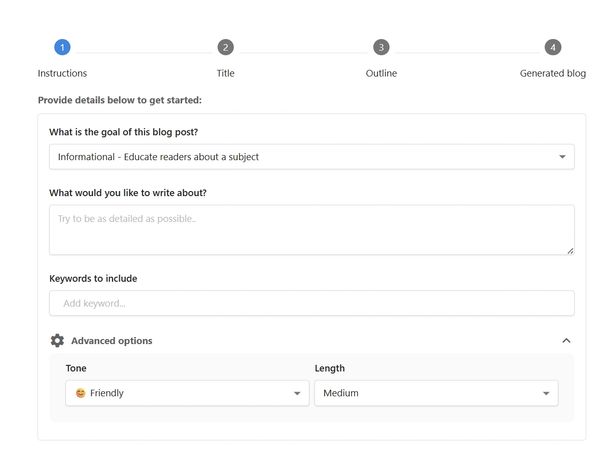Click step 1 circle for Instructions
The height and width of the screenshot is (449, 600).
[x=62, y=47]
